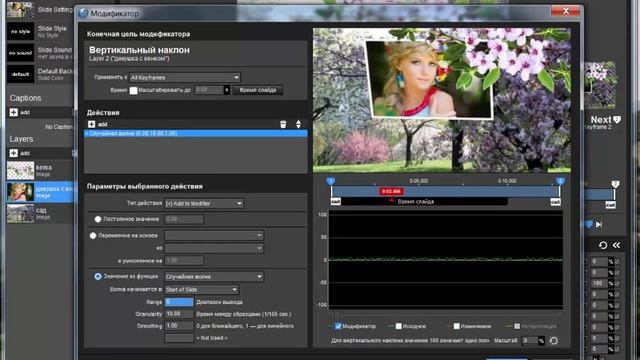640x360 pixels.
Task: Open Default Background option in the left panel
Action: (x=40, y=74)
